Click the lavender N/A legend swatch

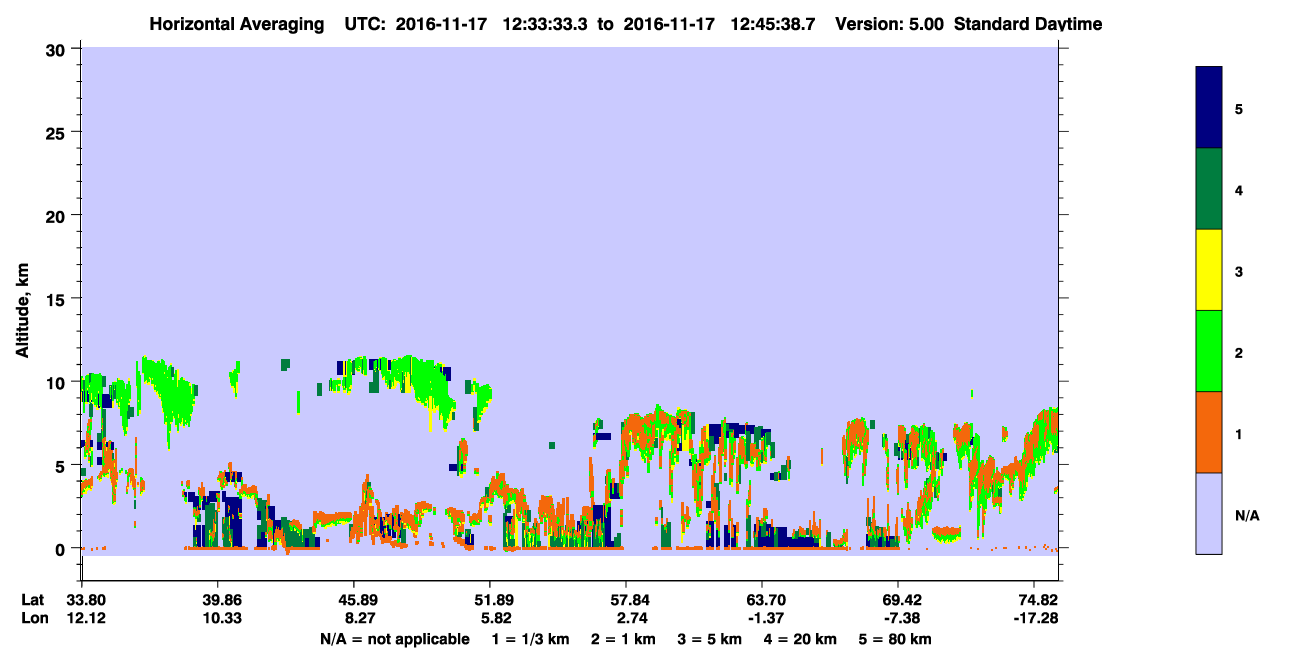[1209, 513]
